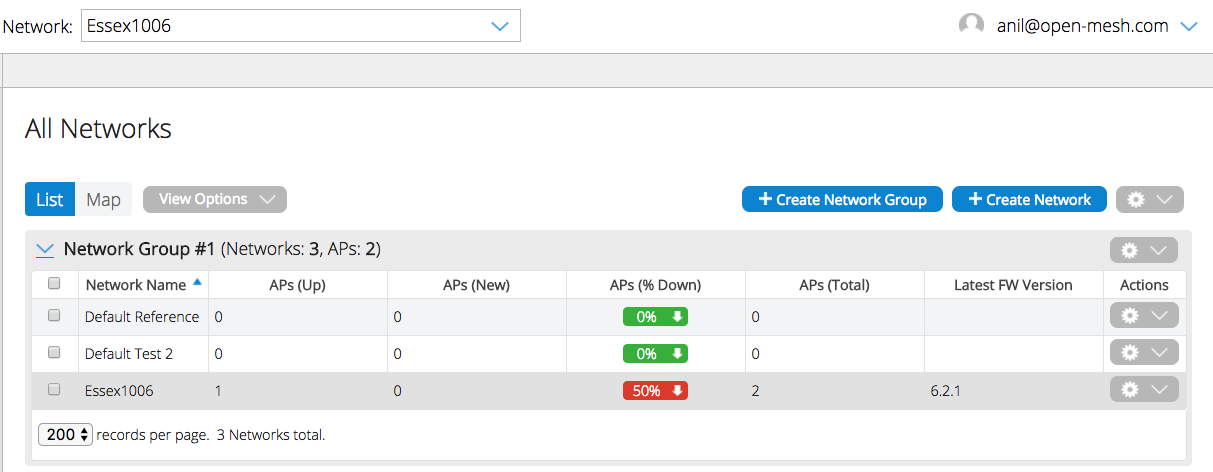Sort by the APs (New) column
Image resolution: width=1213 pixels, height=472 pixels.
(x=476, y=285)
